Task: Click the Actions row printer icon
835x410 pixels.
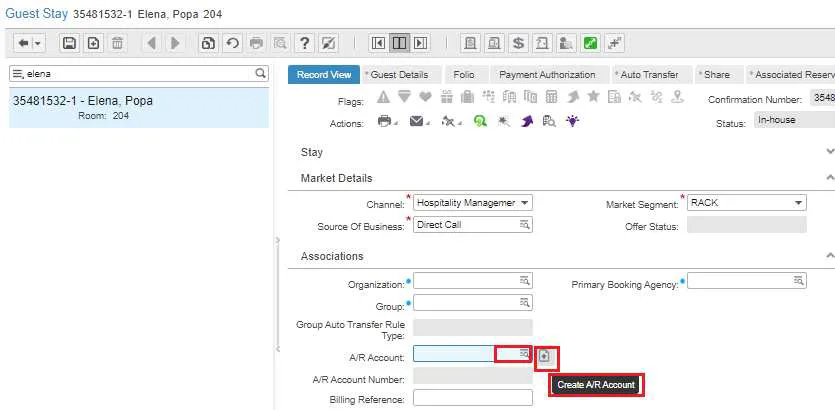Action: click(384, 122)
